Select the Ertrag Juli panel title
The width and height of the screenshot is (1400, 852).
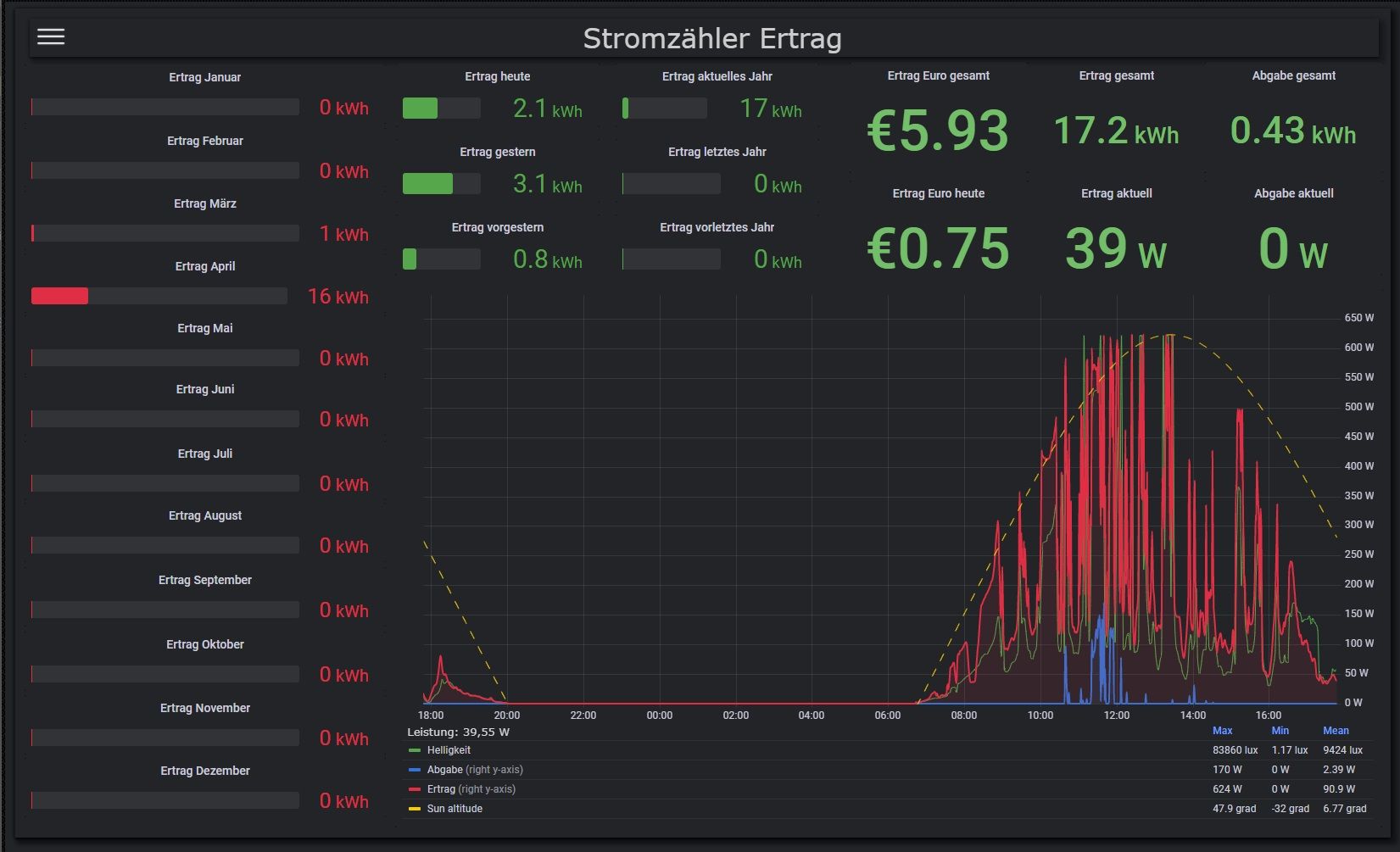click(x=205, y=454)
